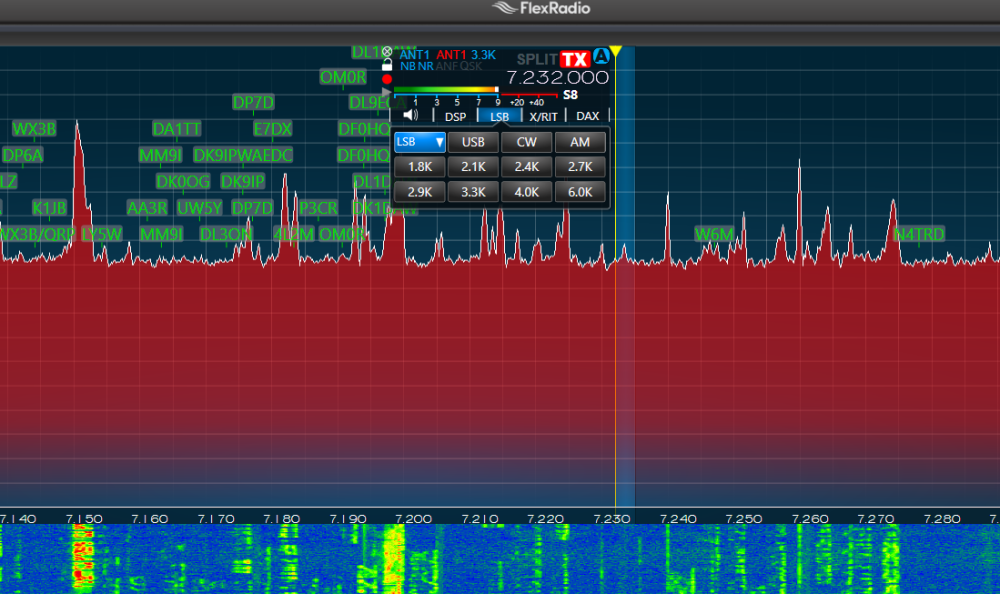Enable the QSK indicator
The width and height of the screenshot is (1000, 594).
(x=471, y=66)
